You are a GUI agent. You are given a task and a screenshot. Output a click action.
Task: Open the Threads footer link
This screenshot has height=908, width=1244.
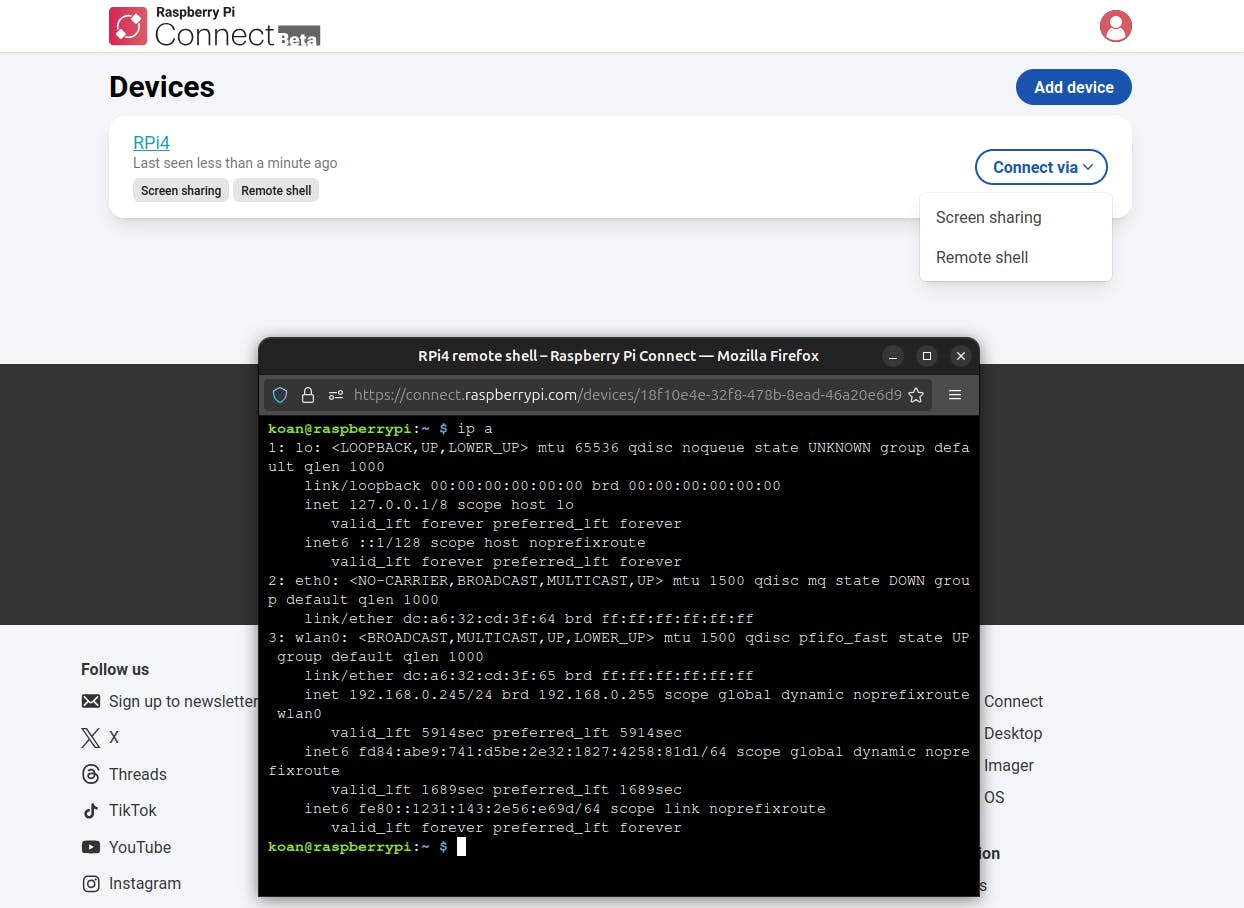click(x=138, y=774)
